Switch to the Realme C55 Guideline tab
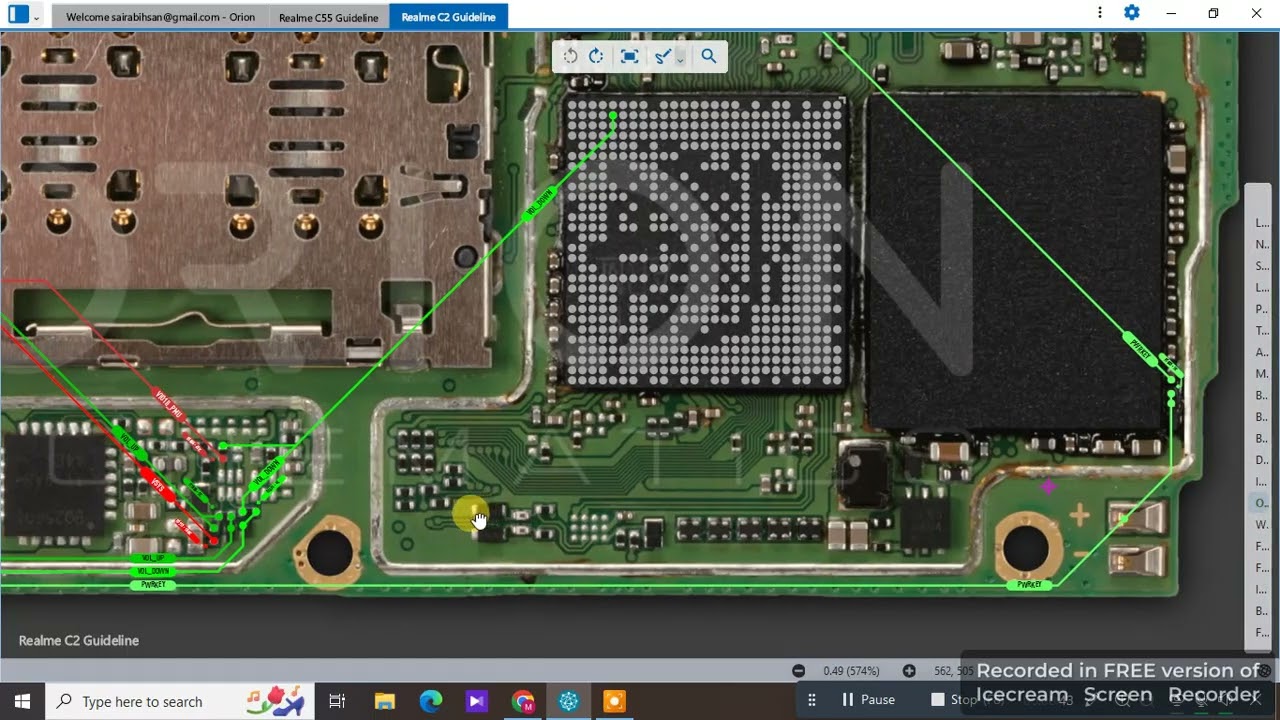Screen dimensions: 1280x720 (x=328, y=17)
